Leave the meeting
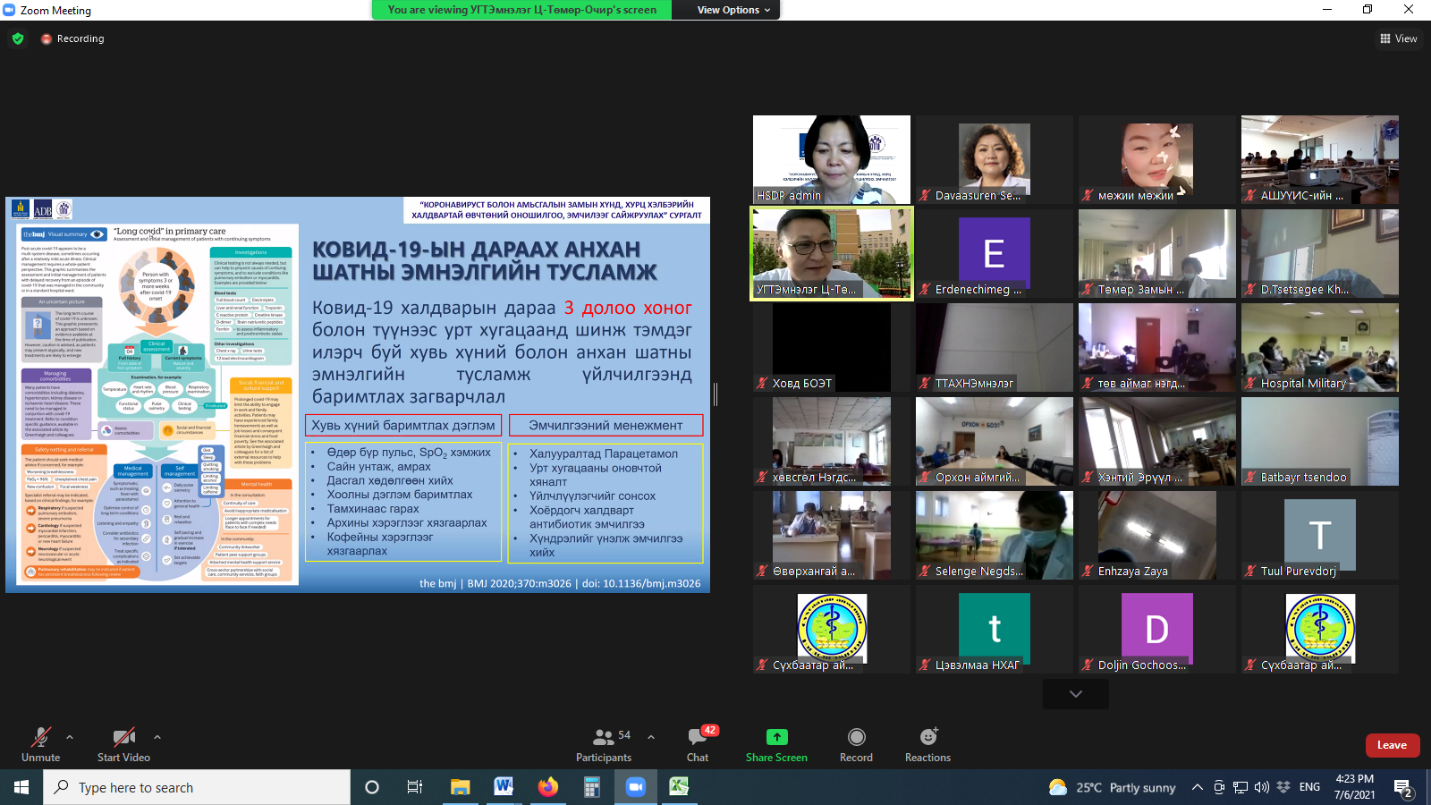This screenshot has height=805, width=1431. click(x=1391, y=745)
